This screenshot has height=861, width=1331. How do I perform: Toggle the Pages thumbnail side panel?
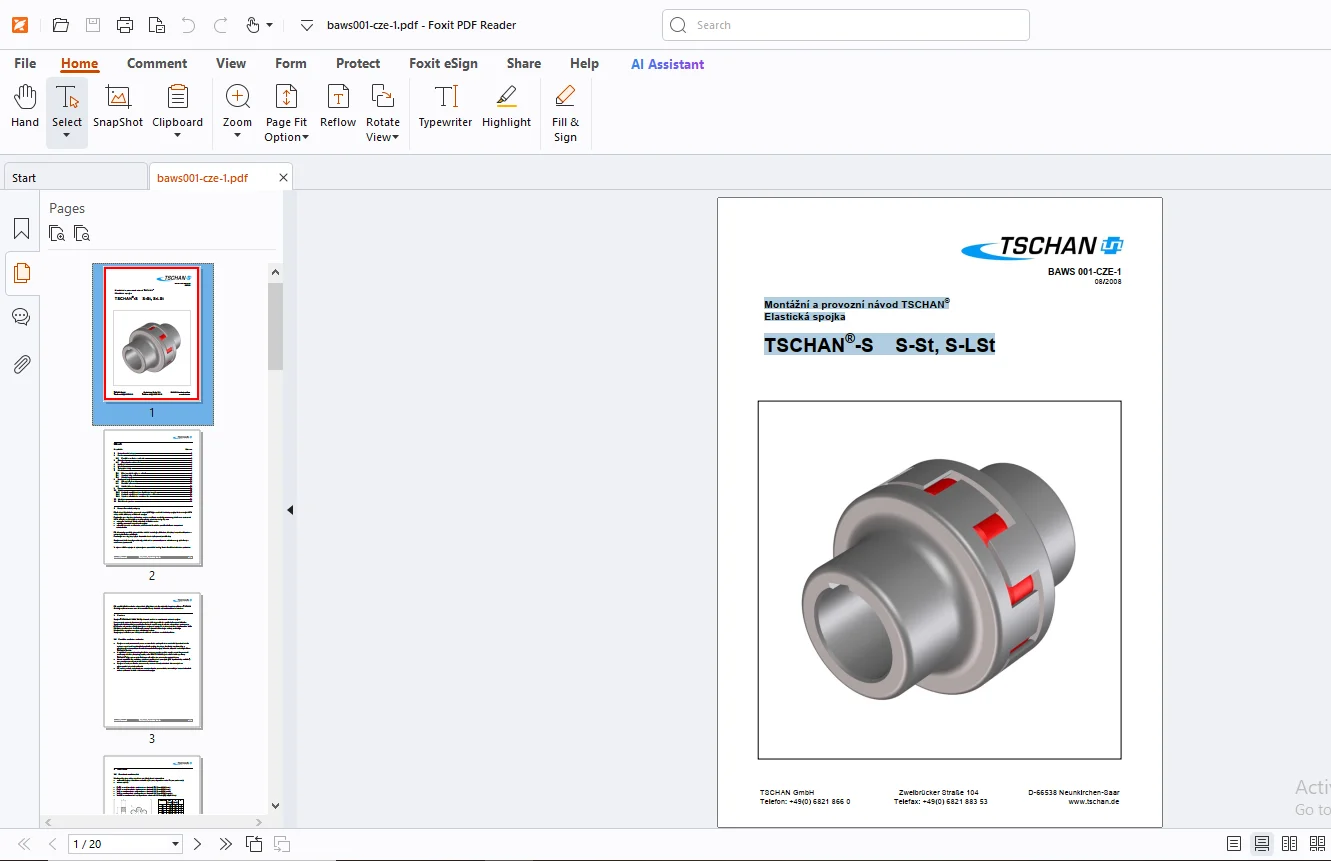click(x=21, y=273)
